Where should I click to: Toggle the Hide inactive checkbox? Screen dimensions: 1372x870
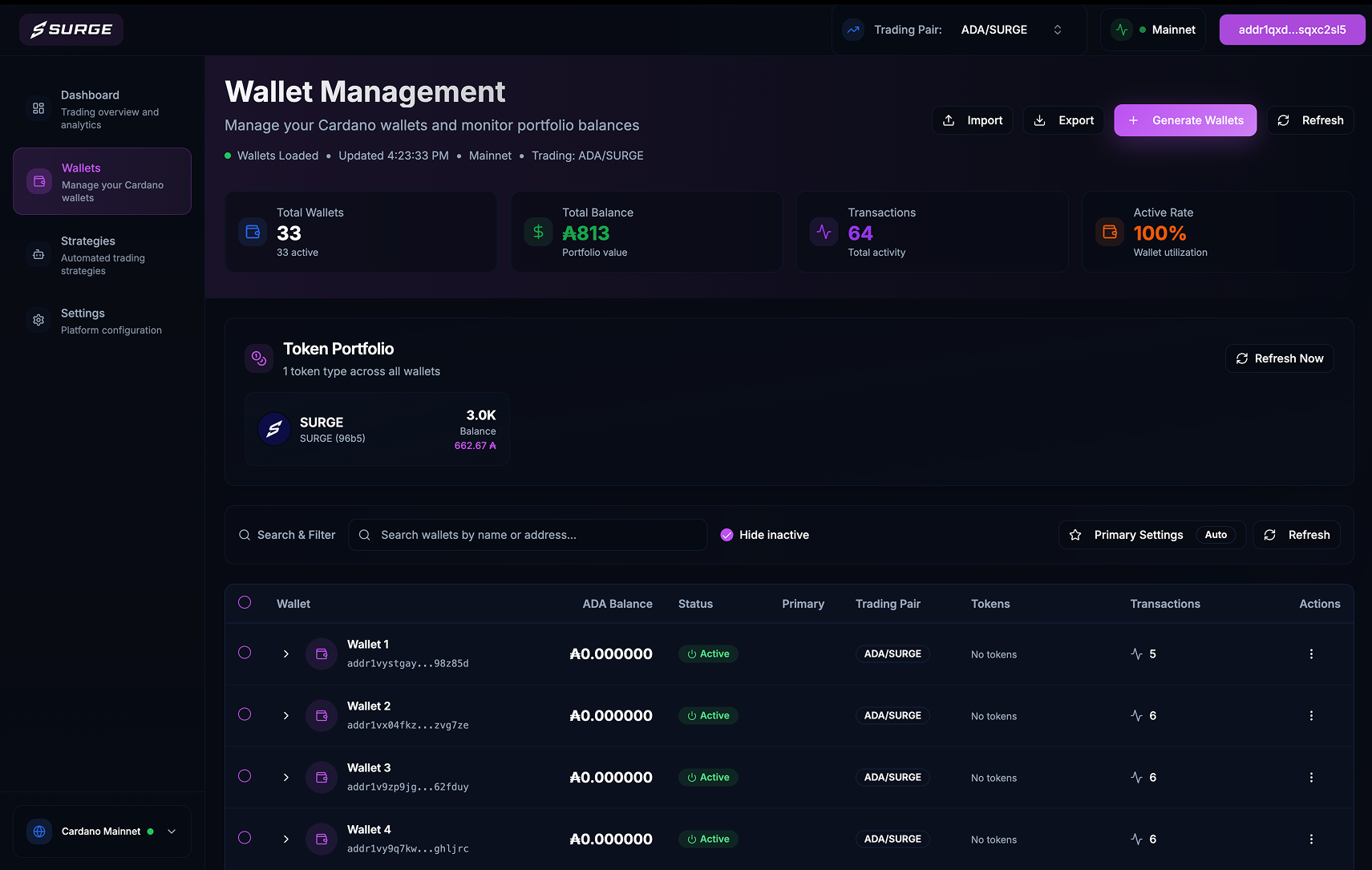tap(726, 535)
